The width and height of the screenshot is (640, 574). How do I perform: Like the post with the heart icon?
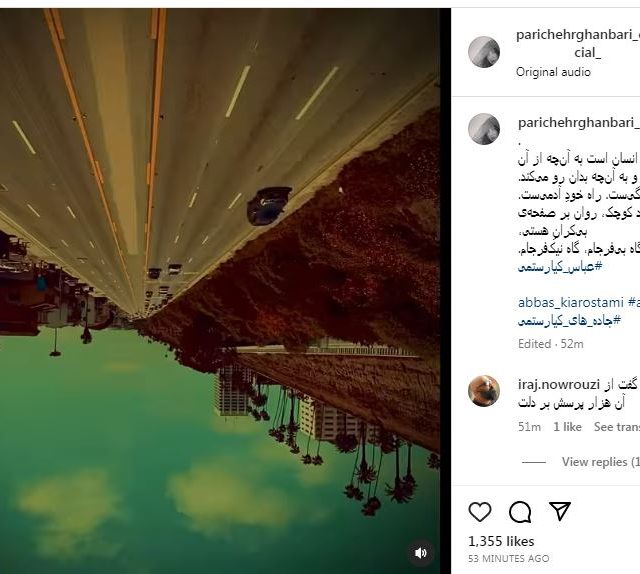tap(480, 512)
